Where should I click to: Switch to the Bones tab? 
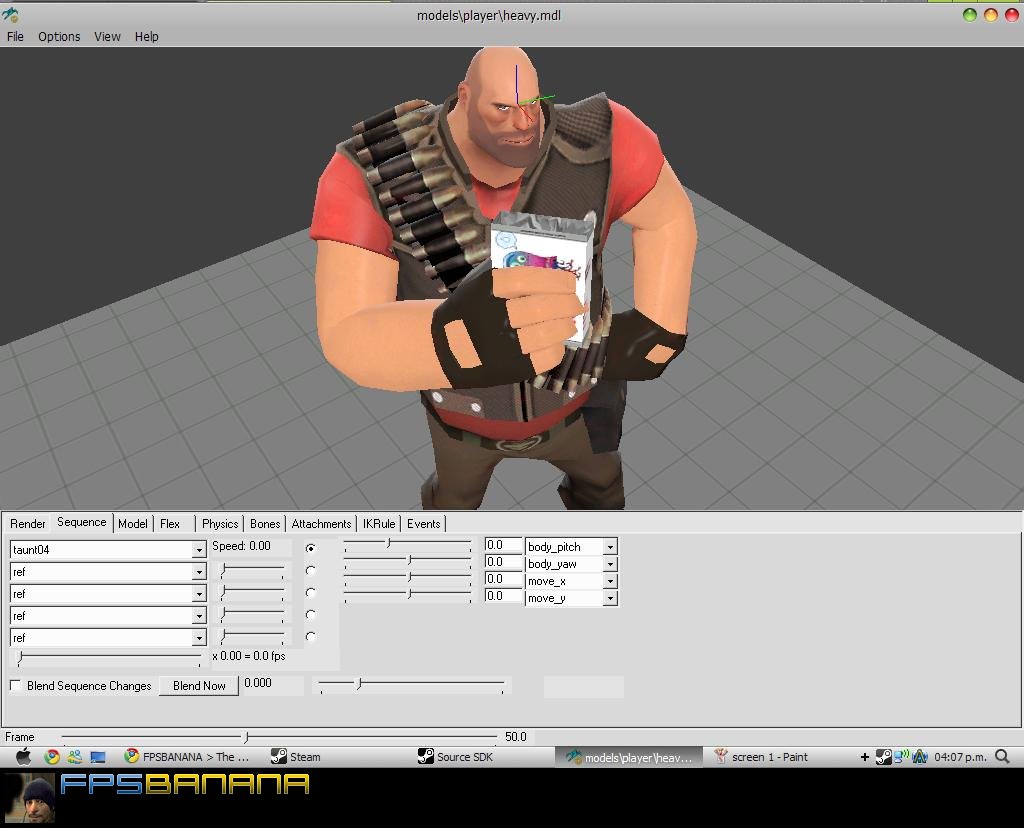265,524
